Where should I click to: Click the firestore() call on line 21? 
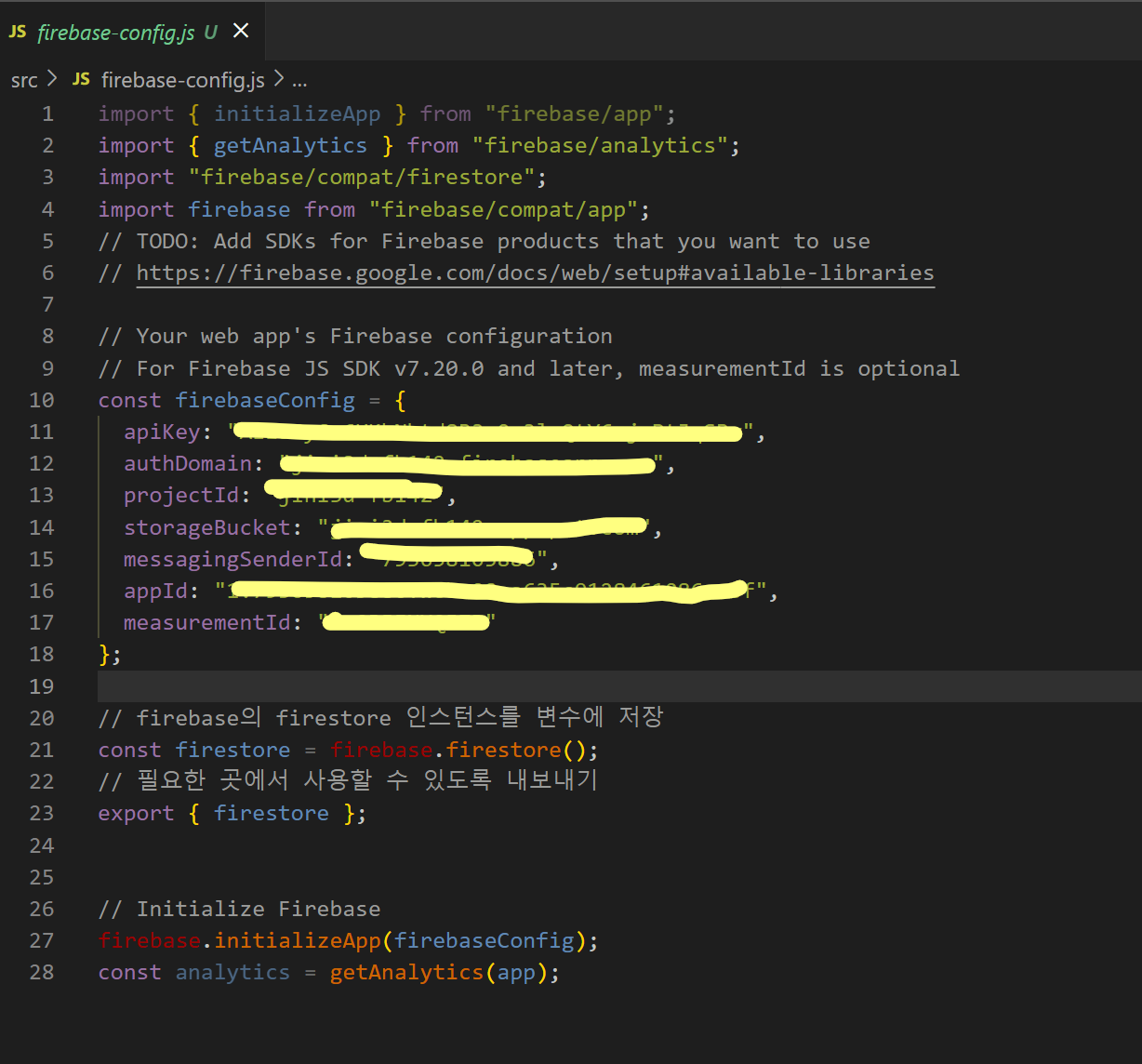tap(516, 750)
